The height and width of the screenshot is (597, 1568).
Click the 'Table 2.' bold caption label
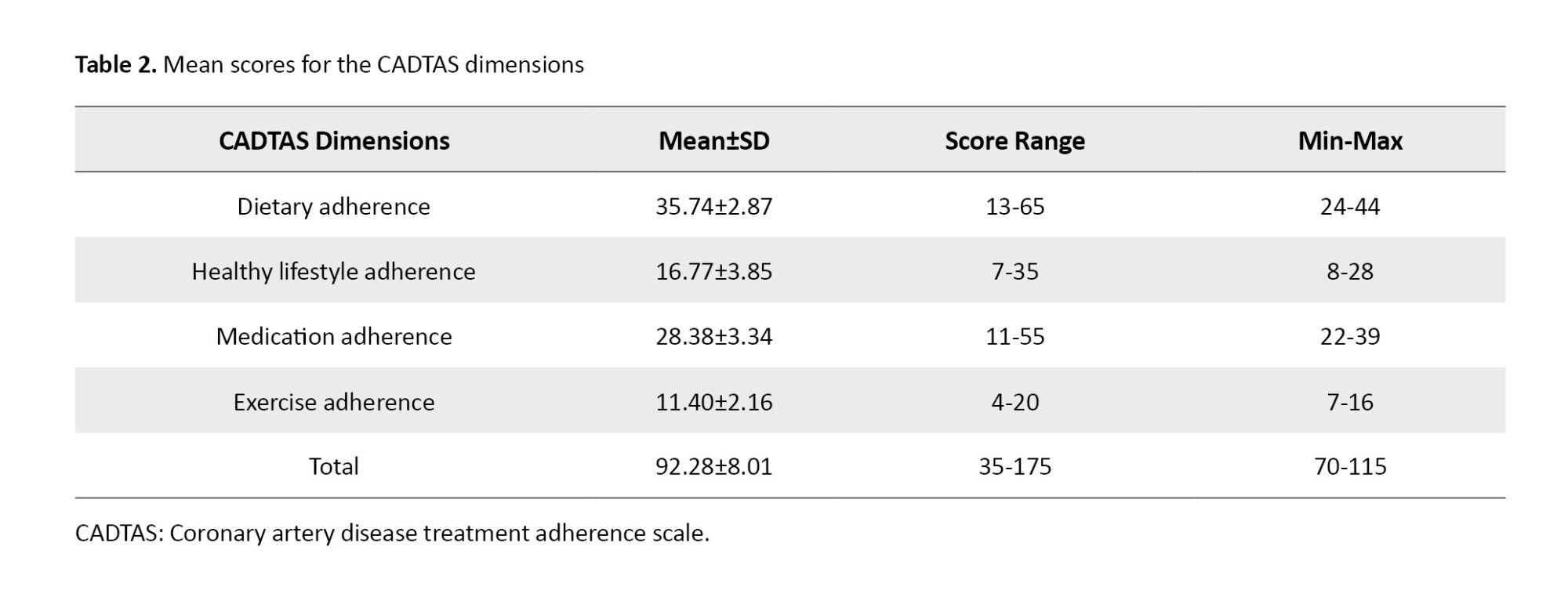[x=116, y=64]
